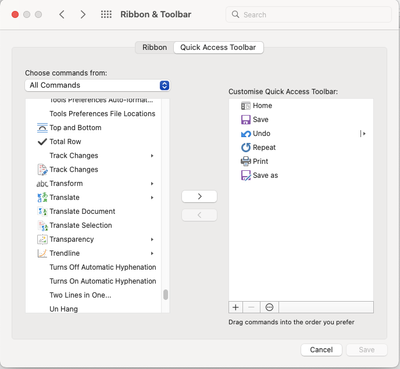Click the Print printer icon
This screenshot has width=400, height=369.
click(x=246, y=161)
